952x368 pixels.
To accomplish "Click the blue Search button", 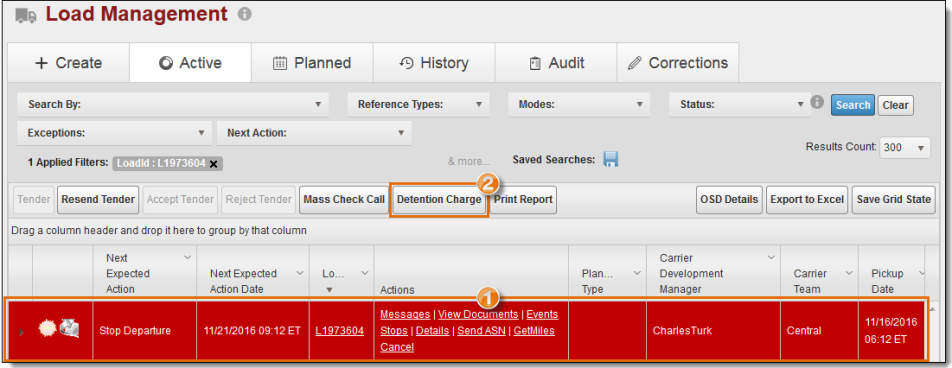I will pyautogui.click(x=852, y=104).
